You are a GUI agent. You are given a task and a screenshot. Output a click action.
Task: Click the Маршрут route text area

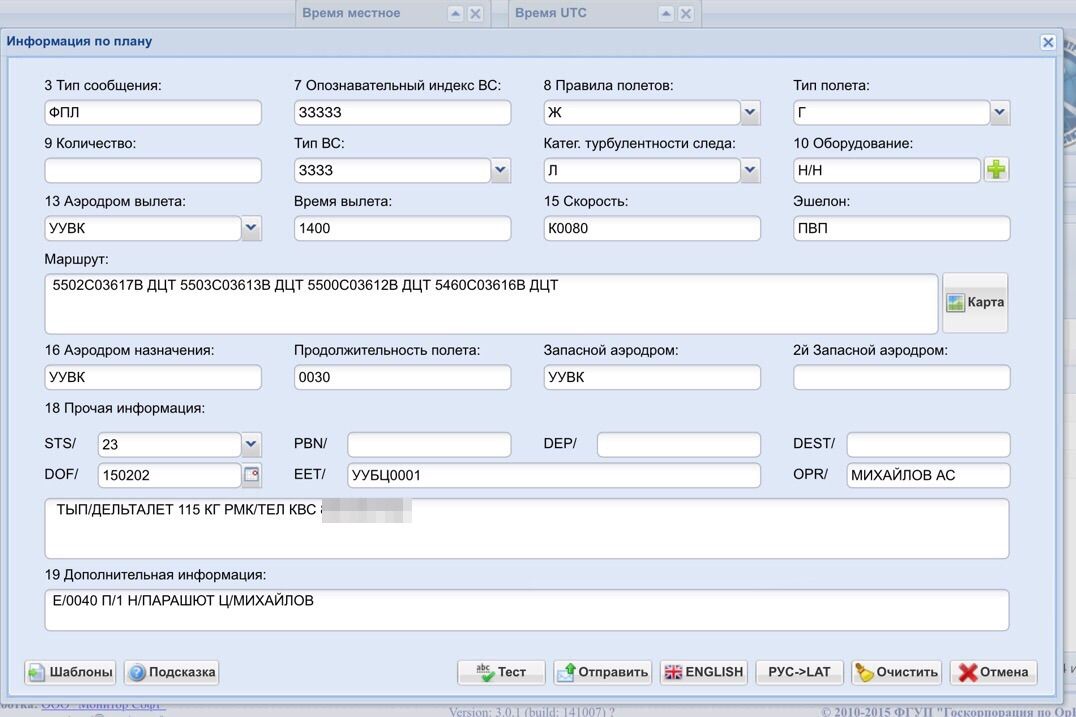point(491,303)
